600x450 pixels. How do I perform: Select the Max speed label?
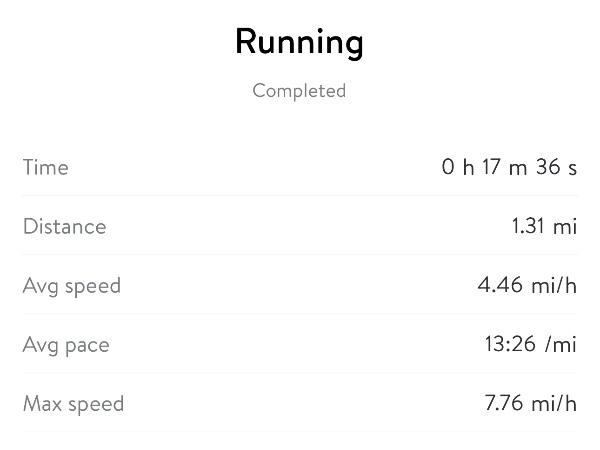click(73, 404)
